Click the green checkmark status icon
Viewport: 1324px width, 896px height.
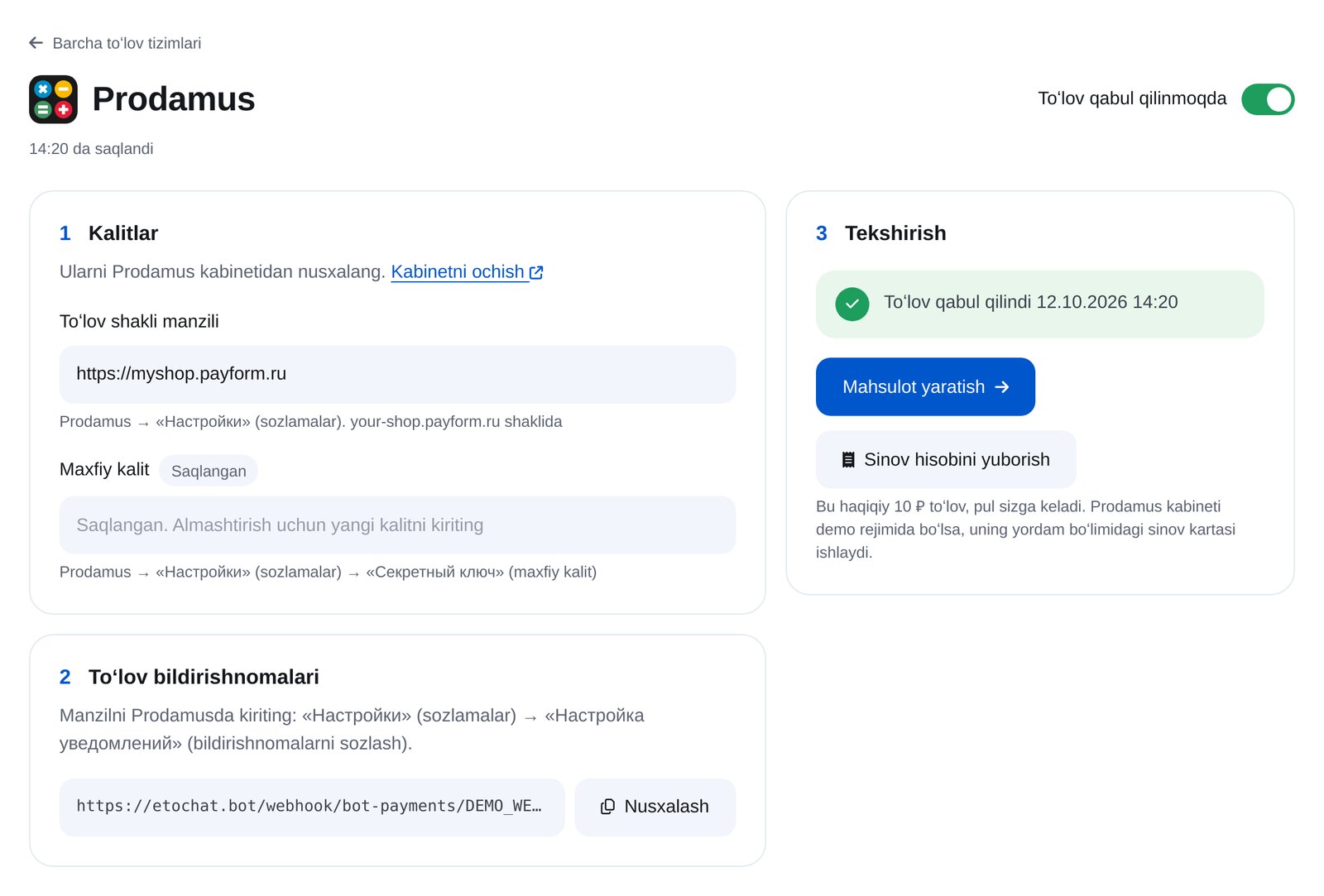point(852,304)
